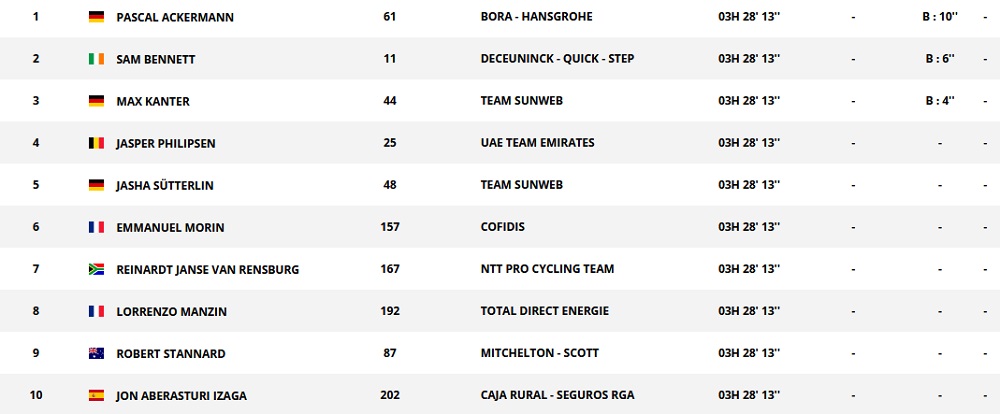
Task: Click German flag beside Max Kanter
Action: tap(96, 102)
